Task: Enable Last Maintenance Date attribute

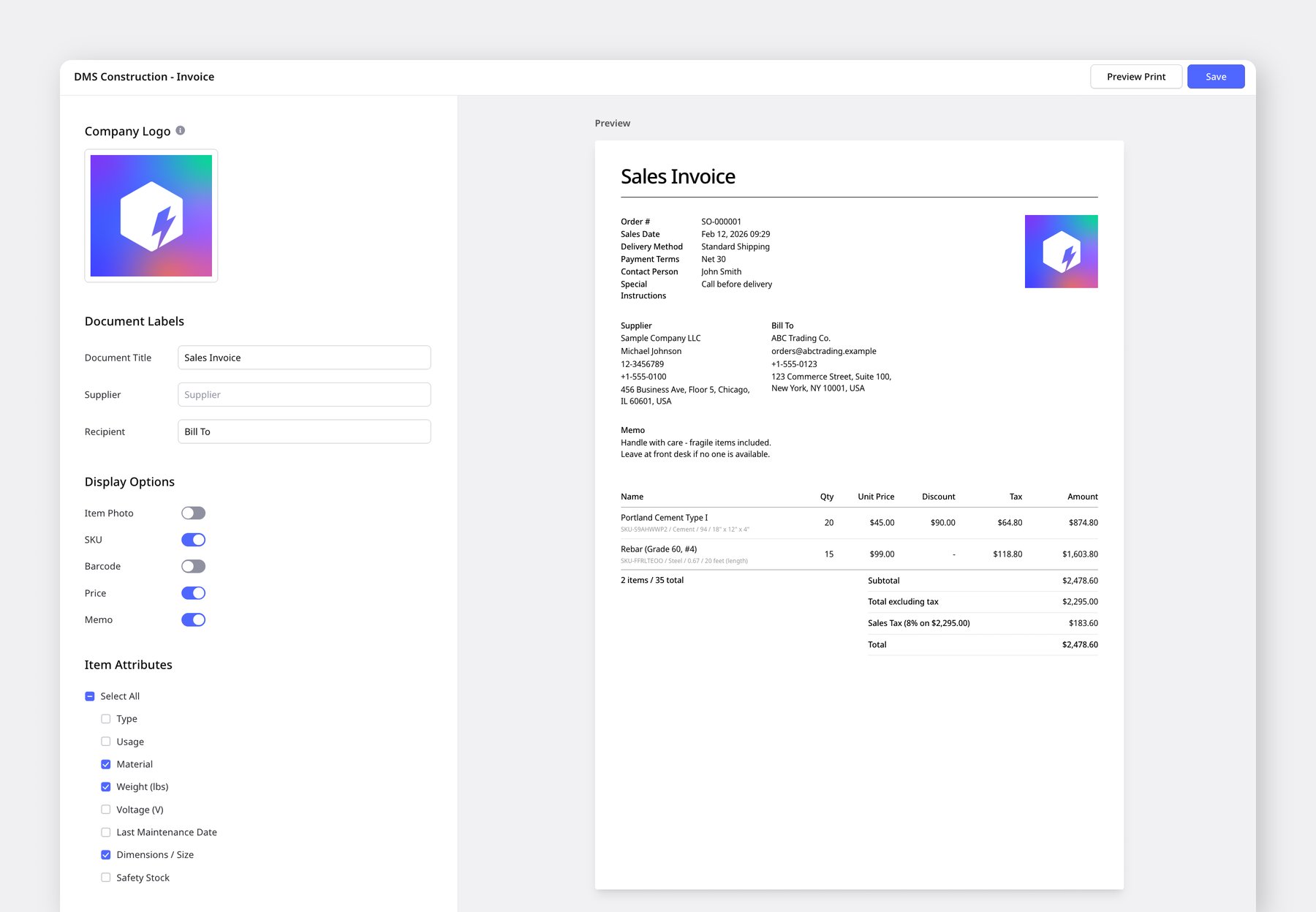Action: (106, 832)
